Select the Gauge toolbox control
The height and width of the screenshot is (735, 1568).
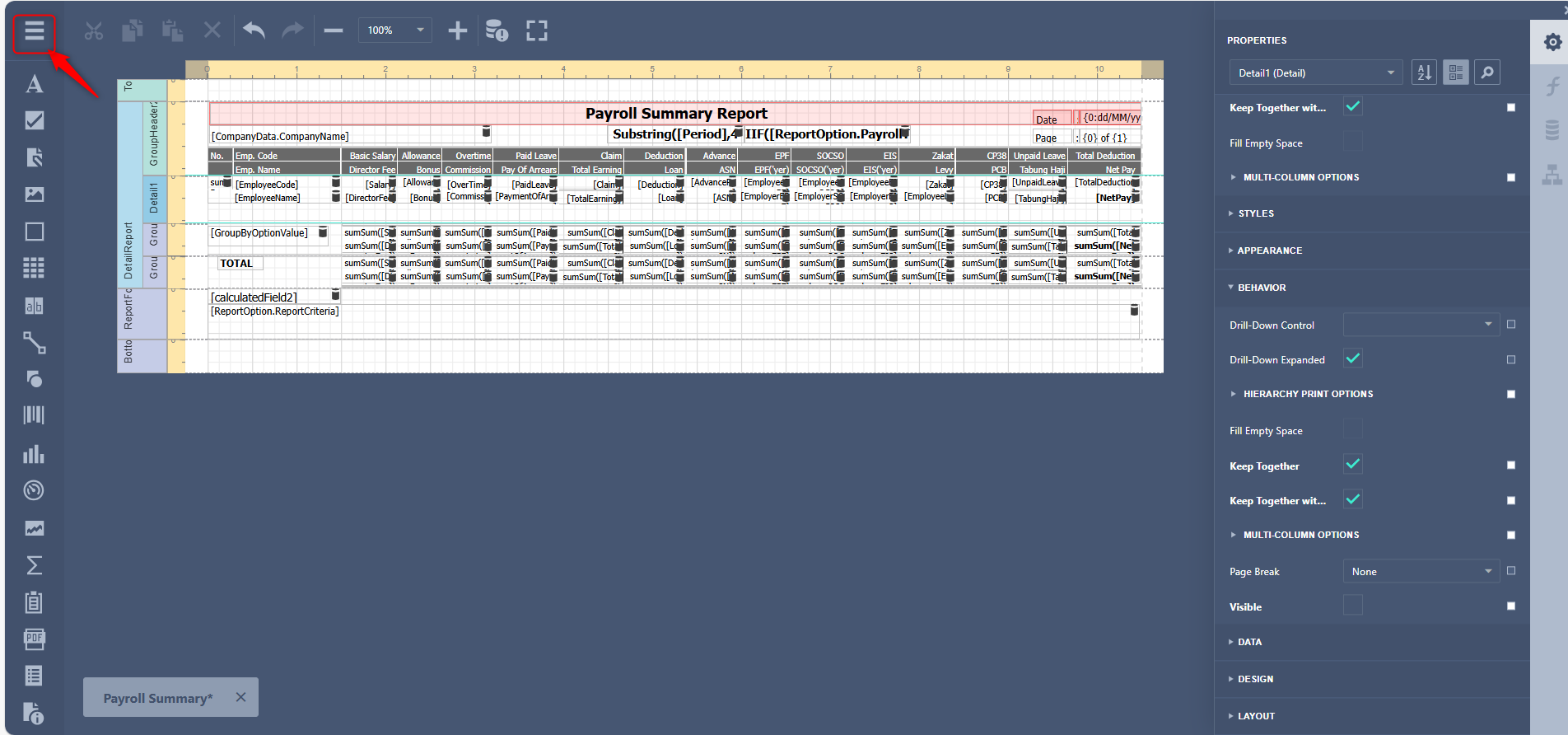pyautogui.click(x=34, y=490)
